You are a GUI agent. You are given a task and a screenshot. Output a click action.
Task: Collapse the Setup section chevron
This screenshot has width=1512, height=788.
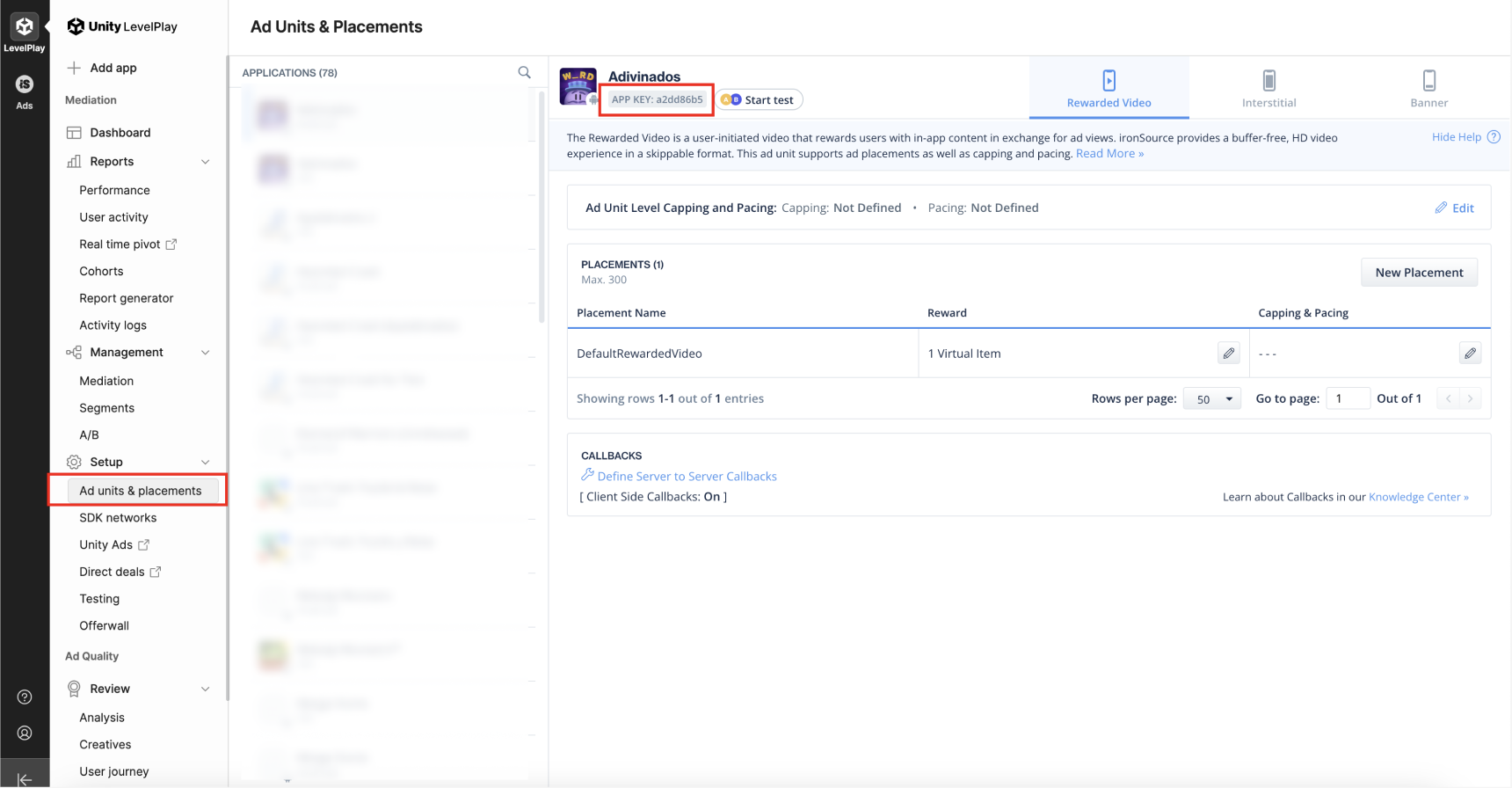pyautogui.click(x=206, y=463)
